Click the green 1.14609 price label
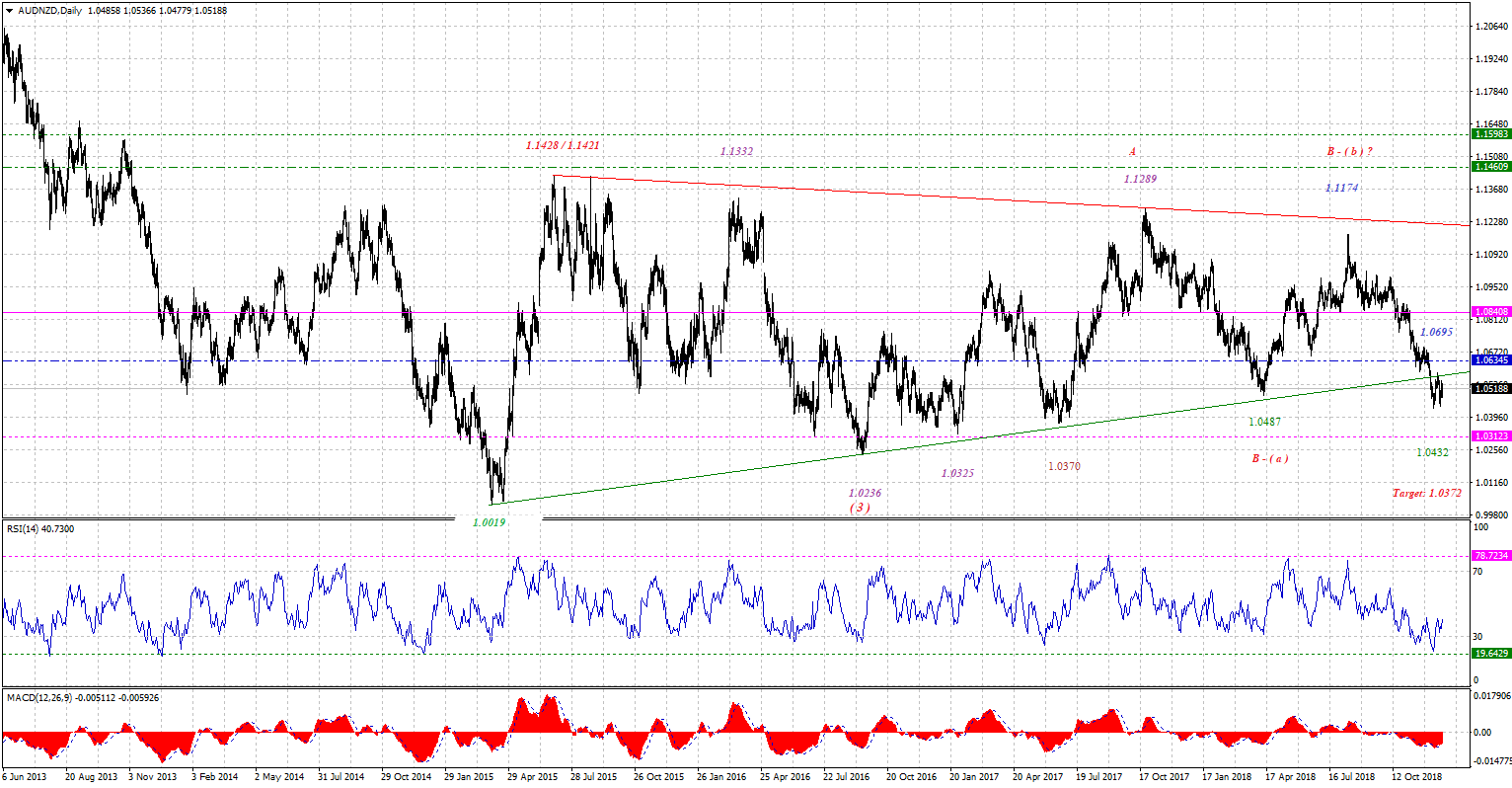The width and height of the screenshot is (1512, 788). [x=1490, y=167]
